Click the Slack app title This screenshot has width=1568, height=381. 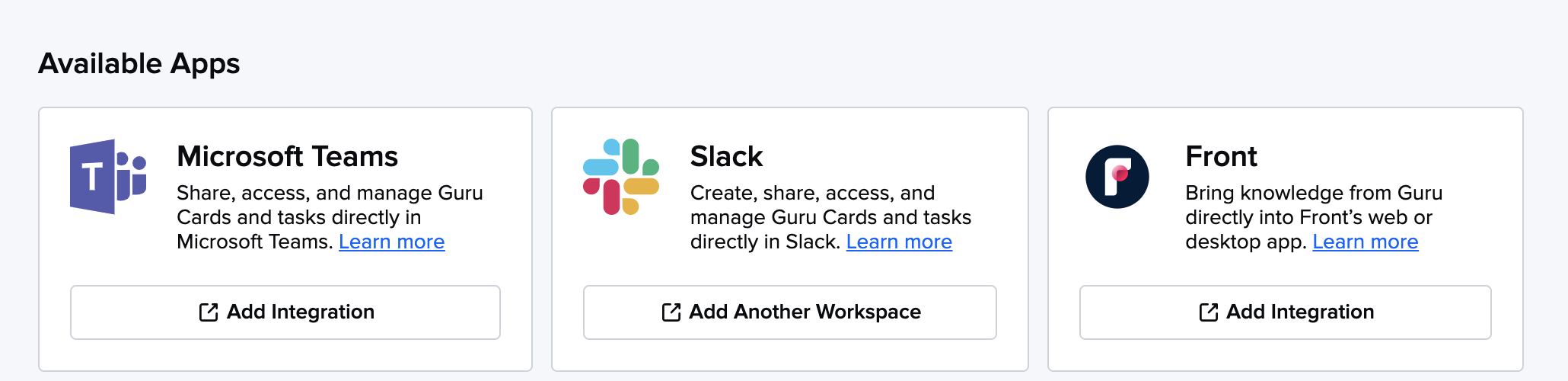coord(726,156)
